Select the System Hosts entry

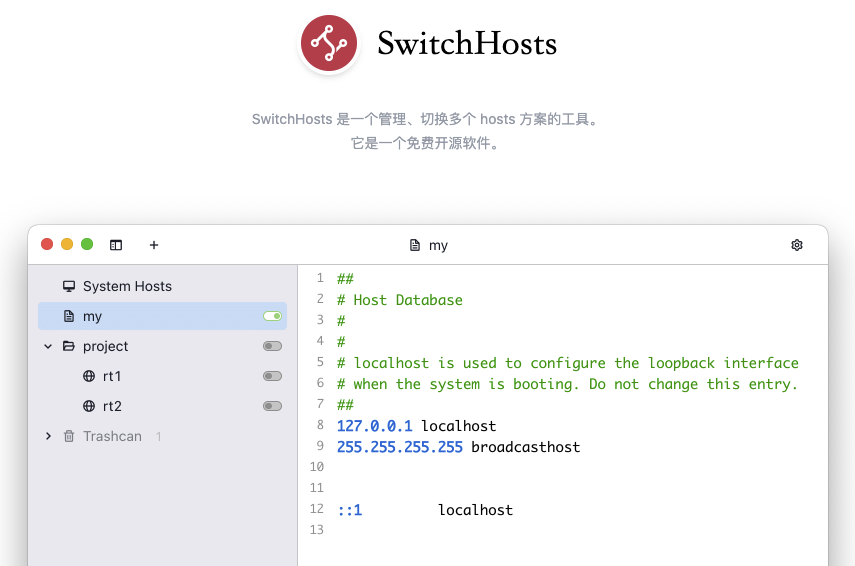click(x=127, y=286)
